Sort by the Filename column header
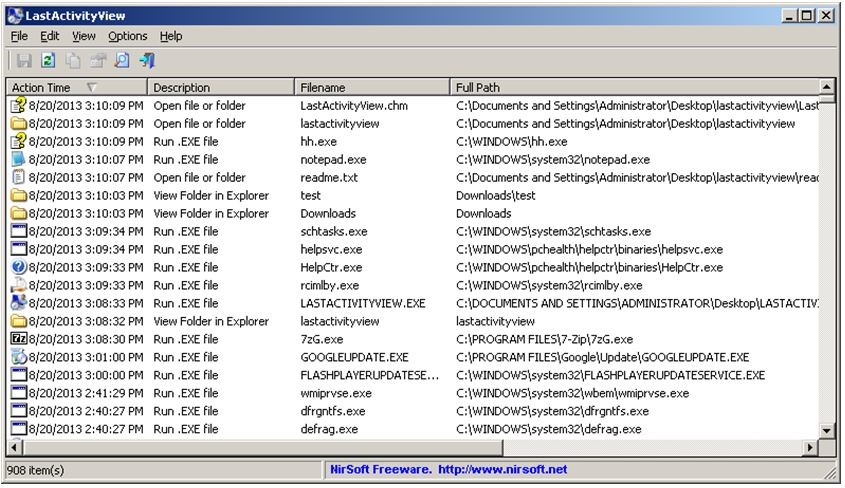 [372, 87]
